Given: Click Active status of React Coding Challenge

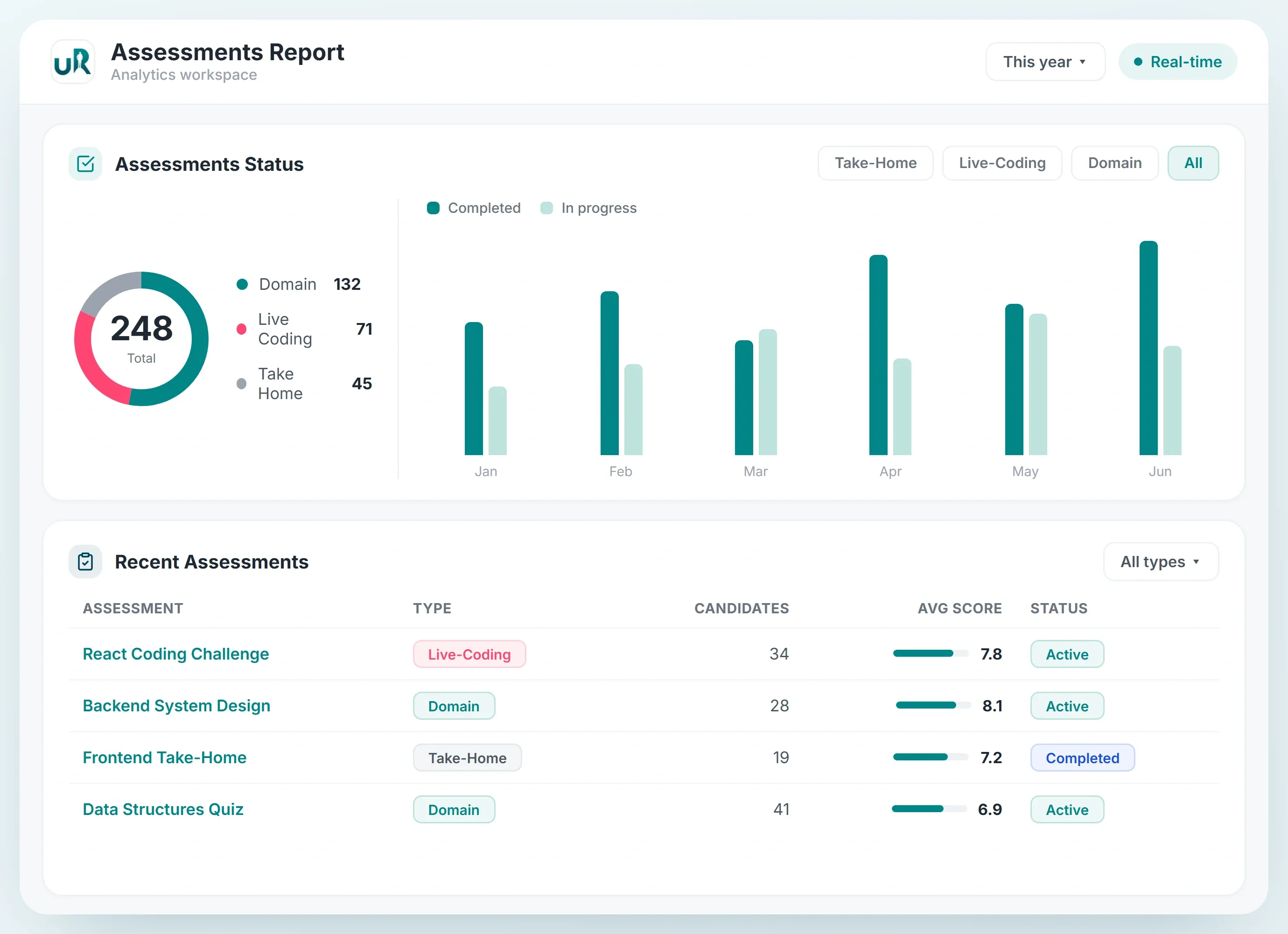Looking at the screenshot, I should point(1067,654).
